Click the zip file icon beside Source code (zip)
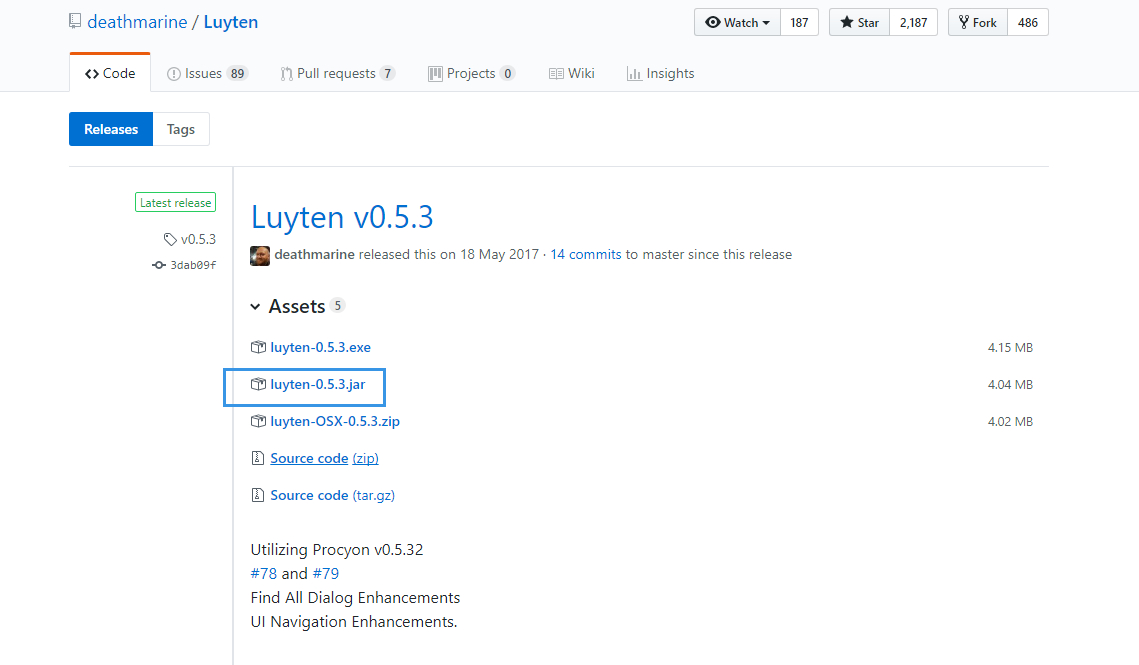 [x=258, y=458]
